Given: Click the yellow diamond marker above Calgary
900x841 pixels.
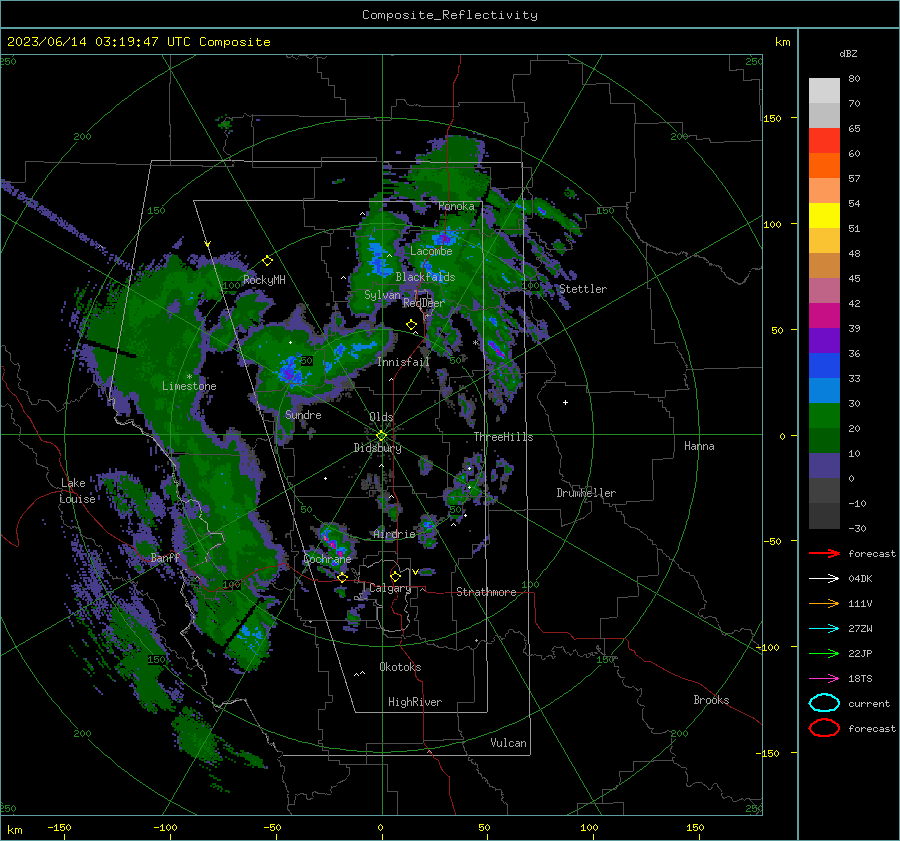Looking at the screenshot, I should 395,576.
